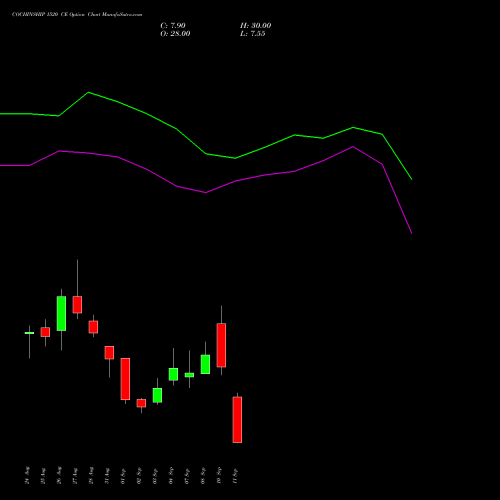The width and height of the screenshot is (500, 500).
Task: Click the 11 Sep date label
Action: tap(235, 476)
